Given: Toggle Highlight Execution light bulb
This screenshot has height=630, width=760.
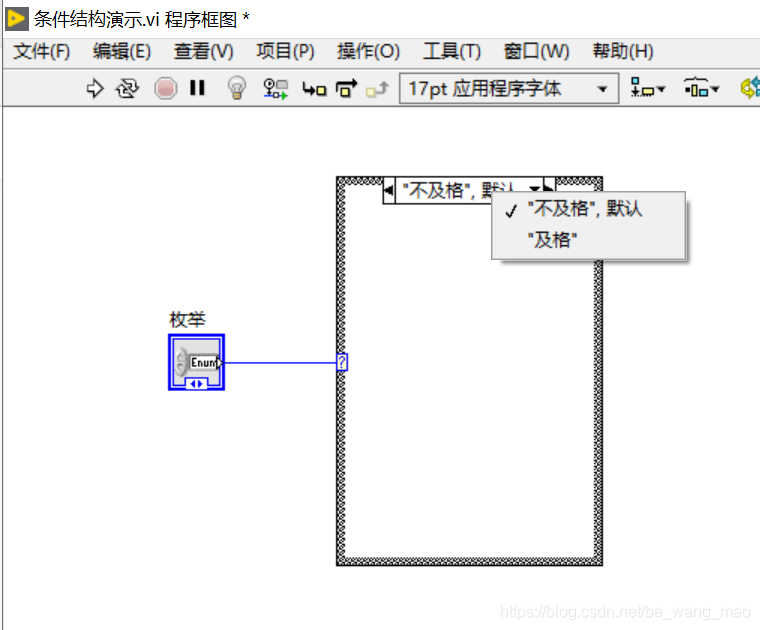Looking at the screenshot, I should tap(237, 88).
